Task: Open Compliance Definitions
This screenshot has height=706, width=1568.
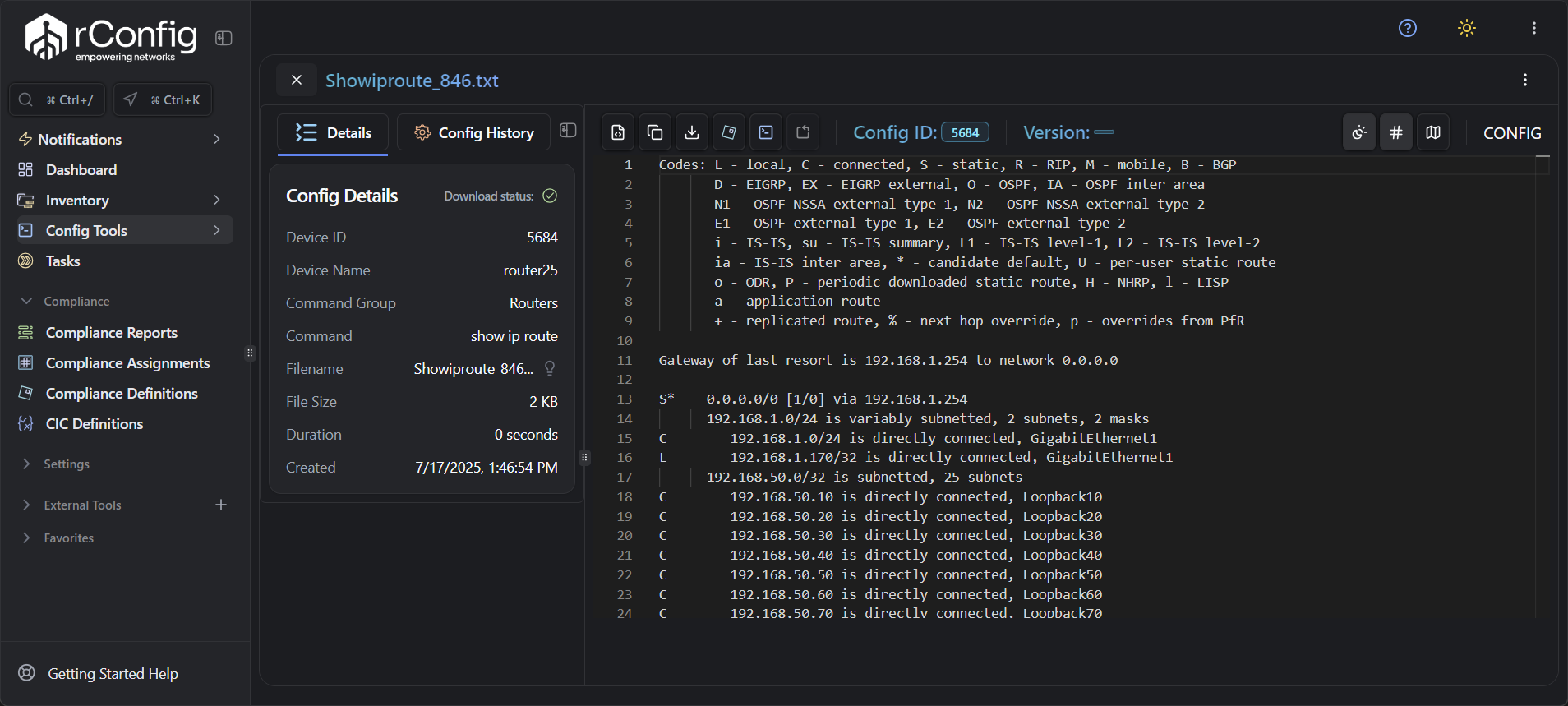Action: 125,393
